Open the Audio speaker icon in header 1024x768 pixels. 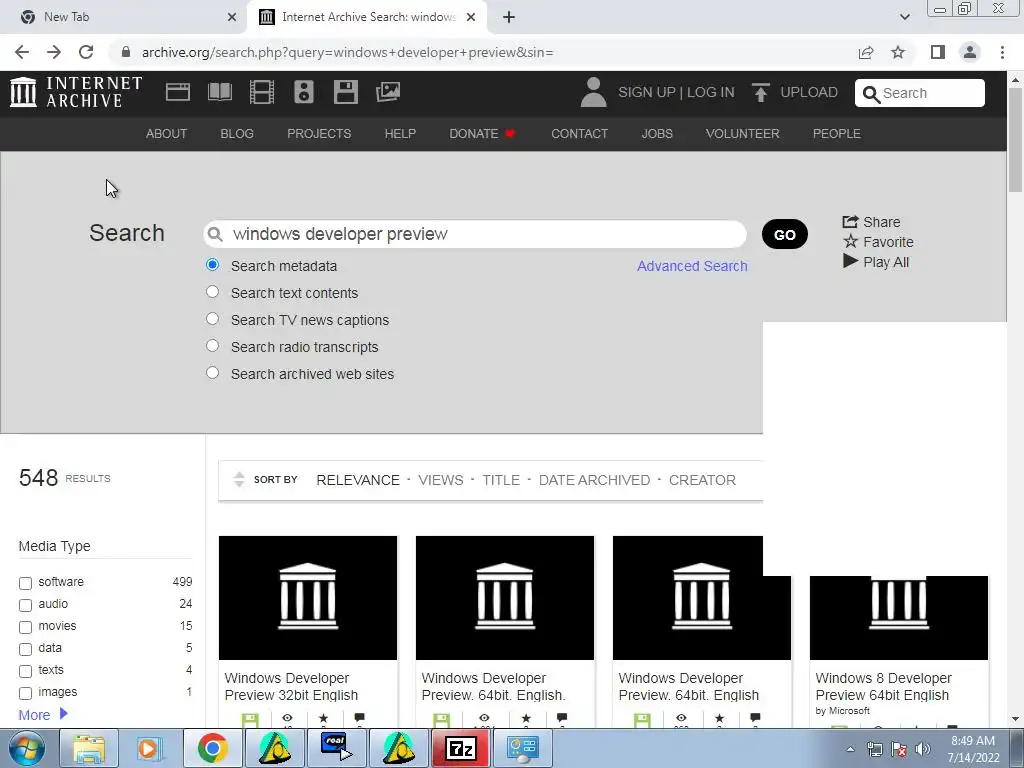304,92
